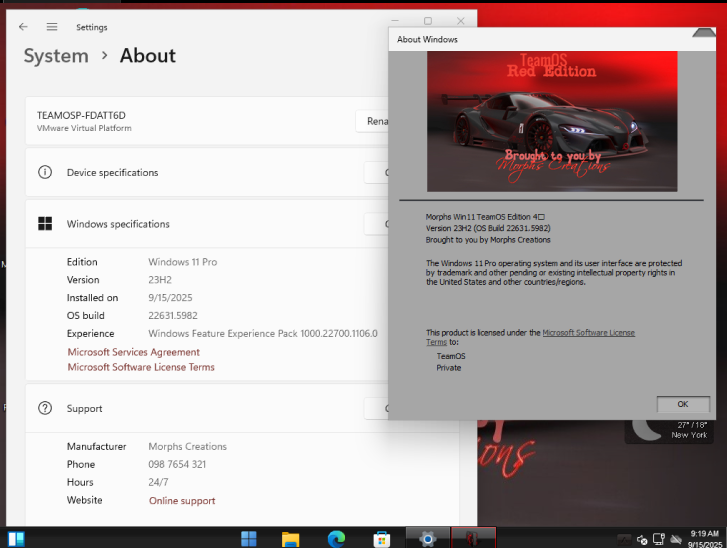Click the Experience label

pos(90,334)
